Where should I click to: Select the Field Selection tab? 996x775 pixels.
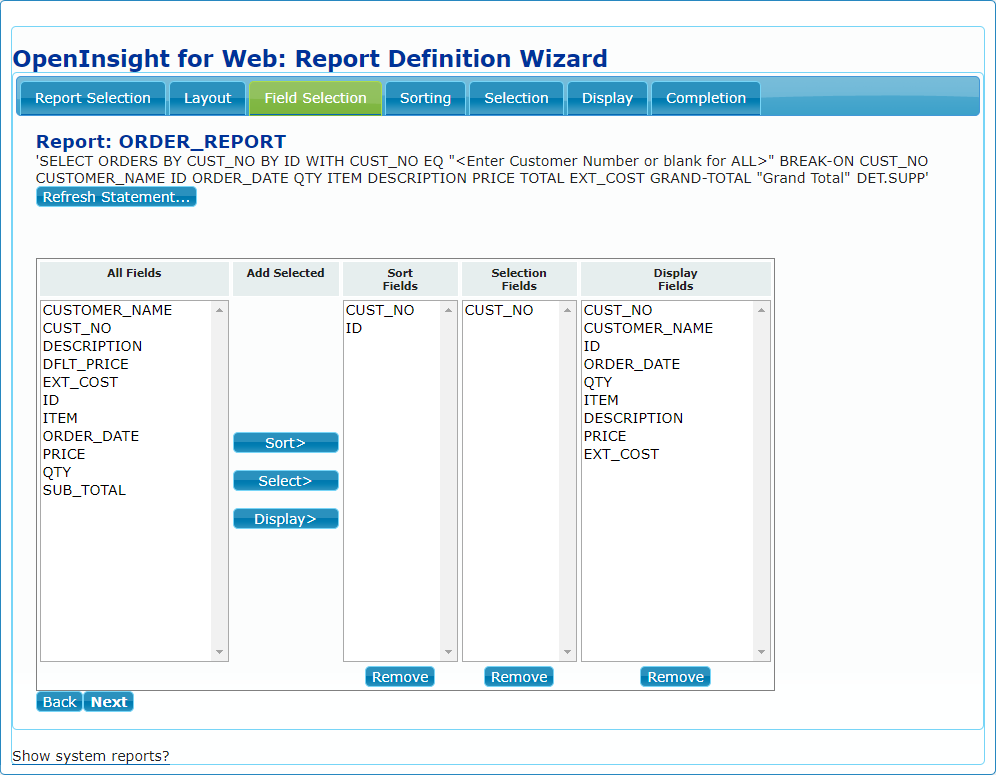click(315, 98)
